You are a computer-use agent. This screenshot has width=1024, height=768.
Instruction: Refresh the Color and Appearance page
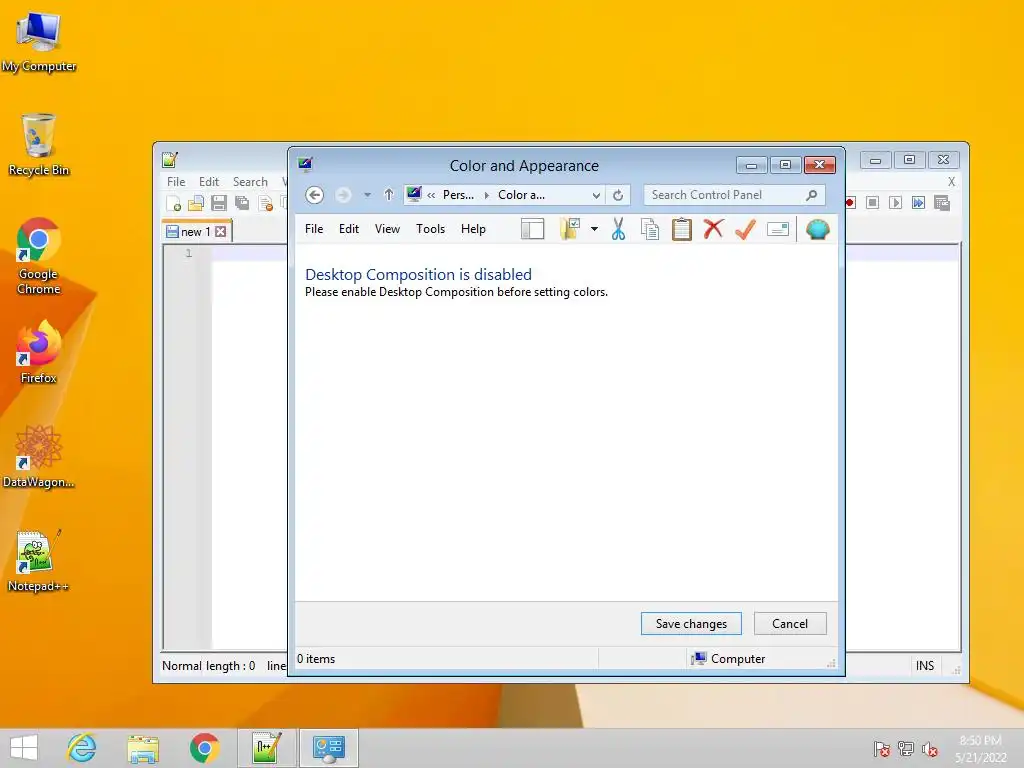(x=618, y=195)
